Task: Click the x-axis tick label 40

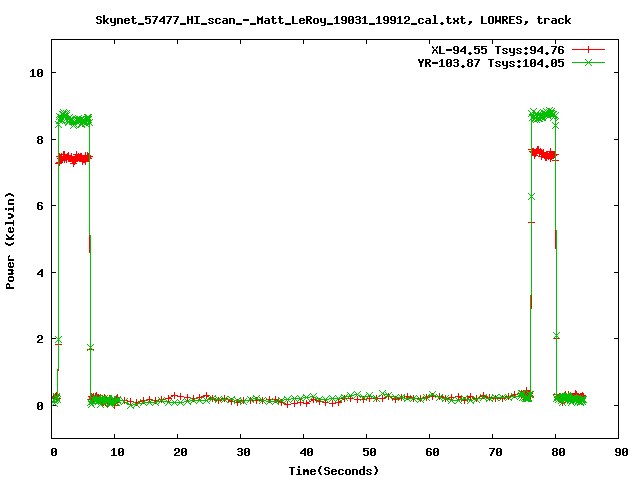Action: tap(306, 452)
